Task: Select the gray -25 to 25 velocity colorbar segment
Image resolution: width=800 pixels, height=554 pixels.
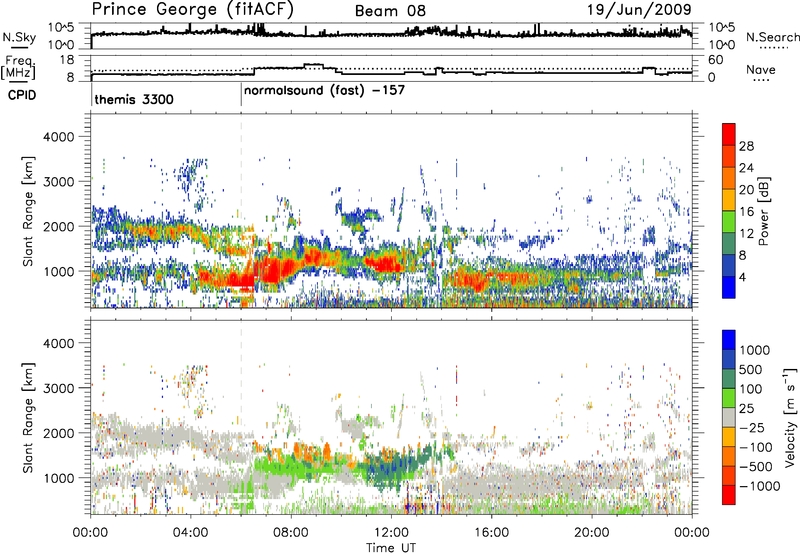Action: [x=729, y=417]
